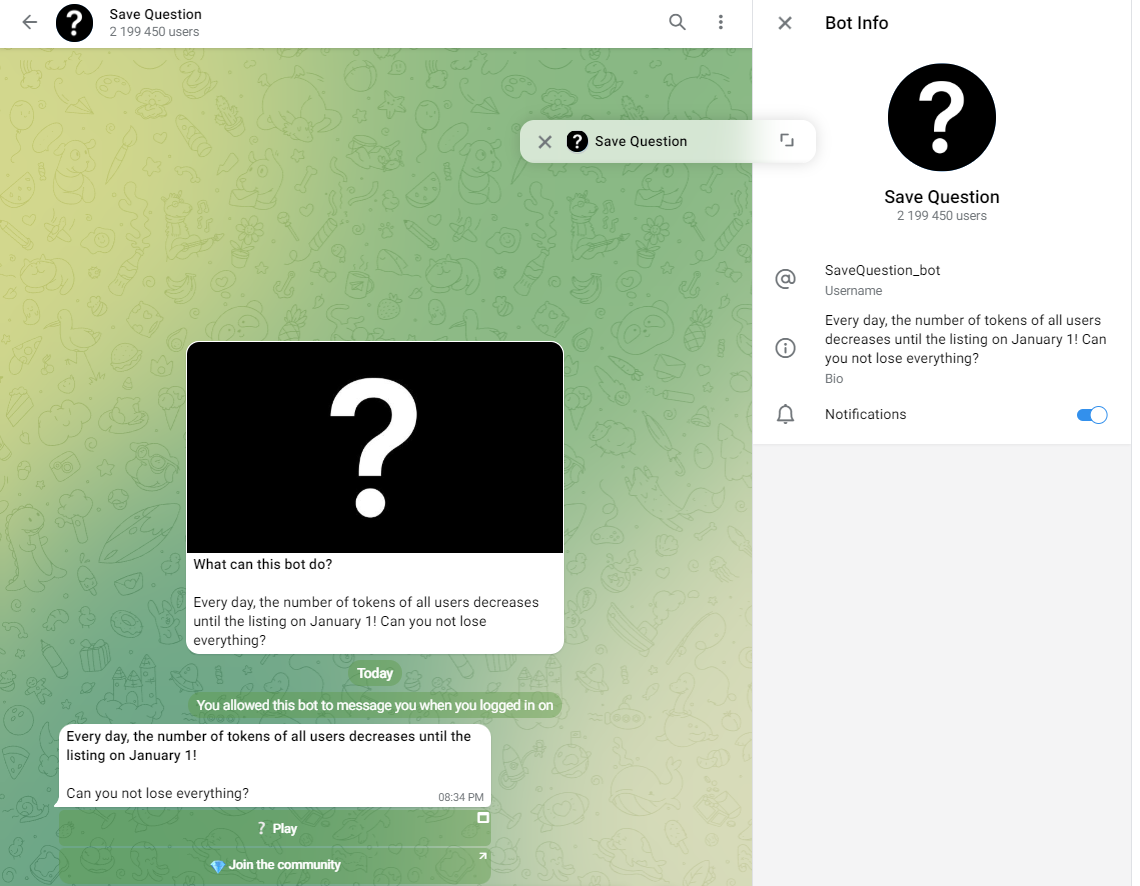Click the bot avatar in chat header
Image resolution: width=1140 pixels, height=886 pixels.
coord(74,22)
